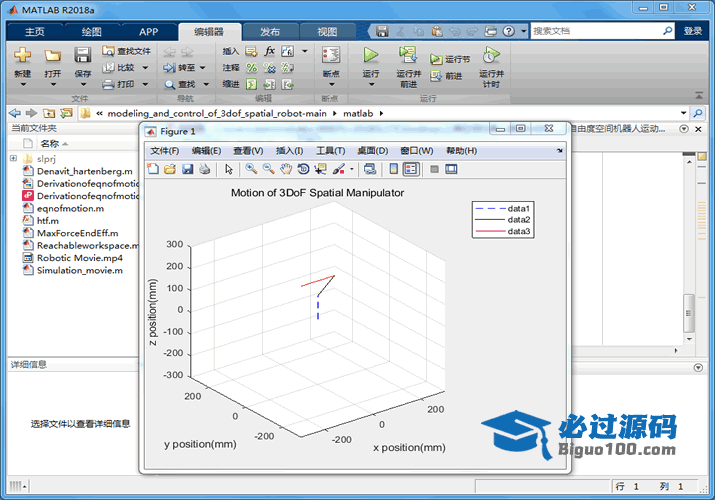This screenshot has height=500, width=715.
Task: Open the 文件(F) menu in Figure 1
Action: 165,151
